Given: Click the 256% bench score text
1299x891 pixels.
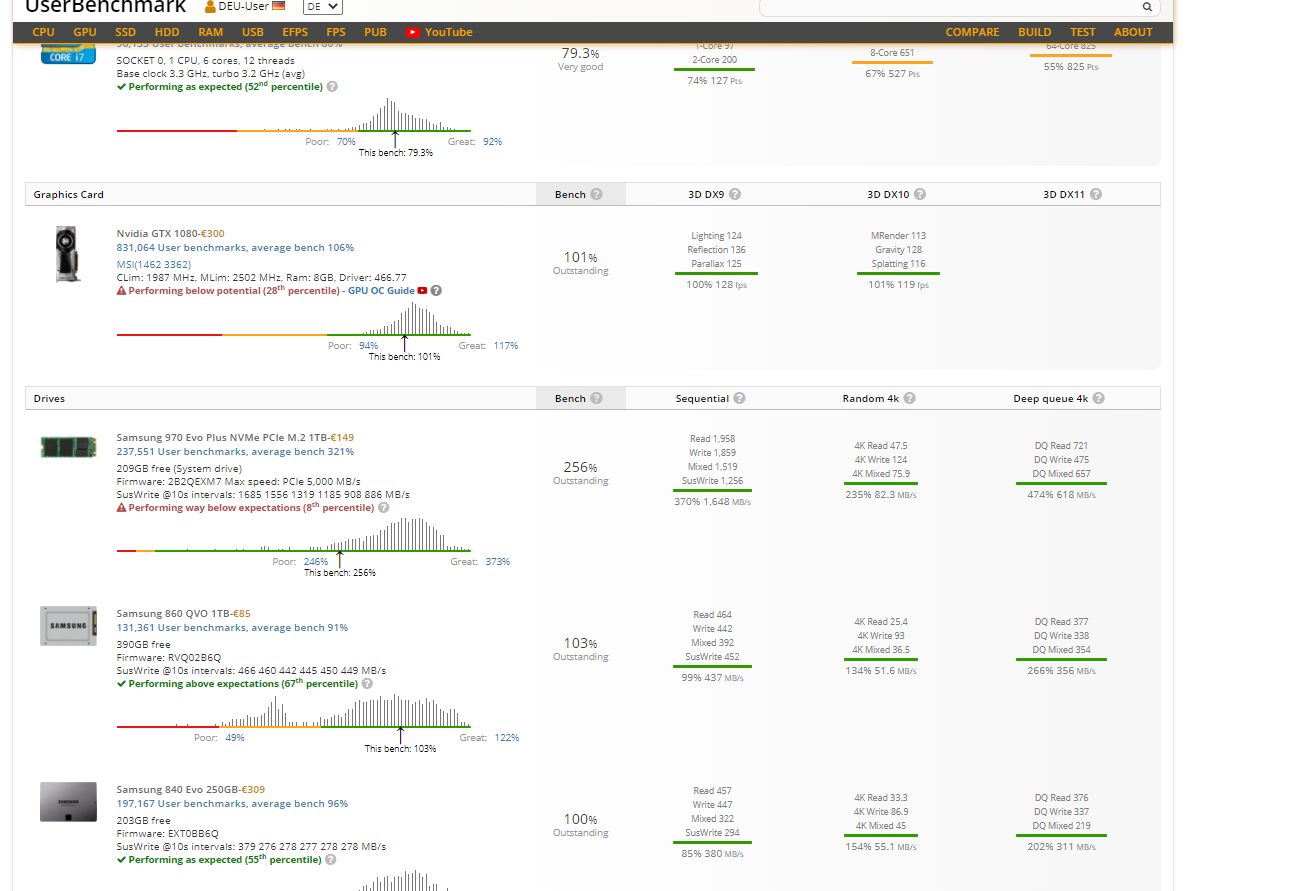Looking at the screenshot, I should click(581, 467).
